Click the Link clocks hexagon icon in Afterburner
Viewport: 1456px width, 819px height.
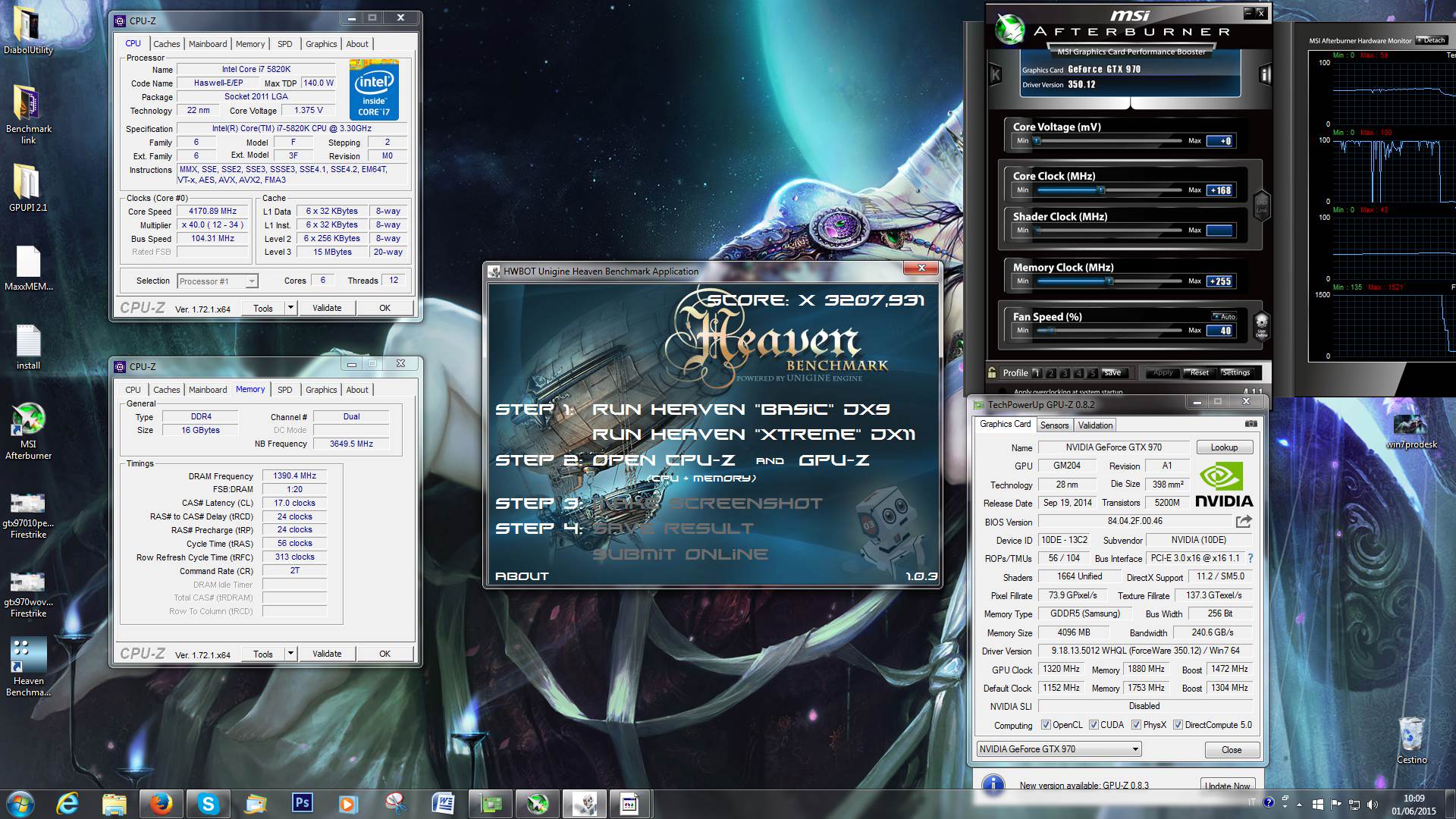point(1262,205)
